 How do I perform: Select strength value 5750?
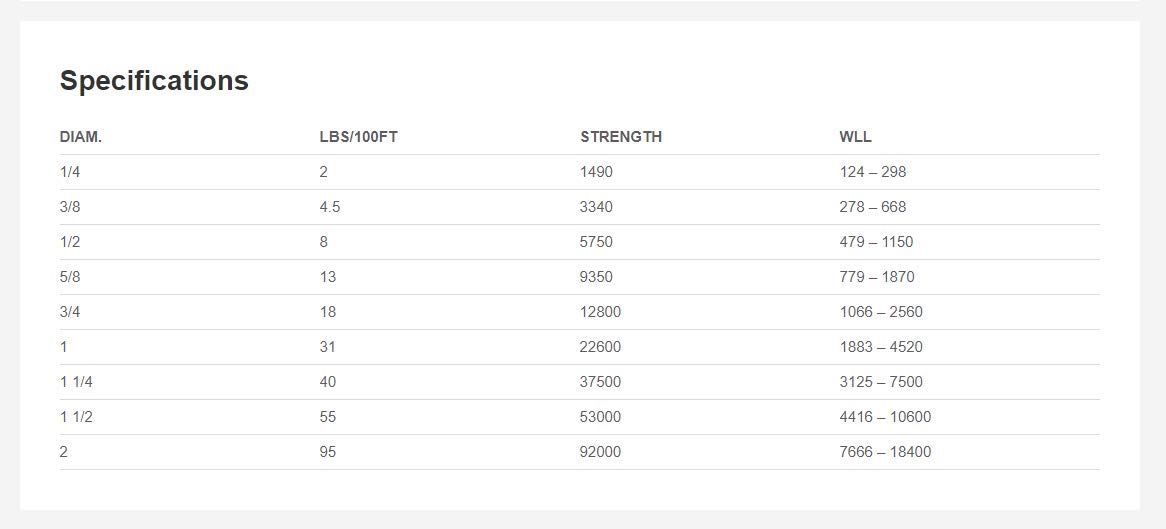(596, 242)
